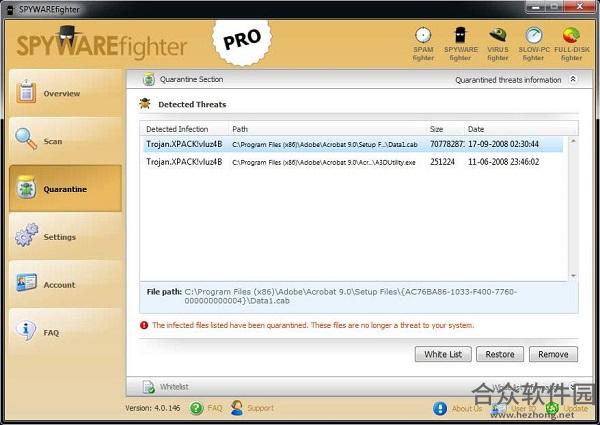Sort by Detected Infection column header
The width and height of the screenshot is (600, 425).
pos(184,129)
